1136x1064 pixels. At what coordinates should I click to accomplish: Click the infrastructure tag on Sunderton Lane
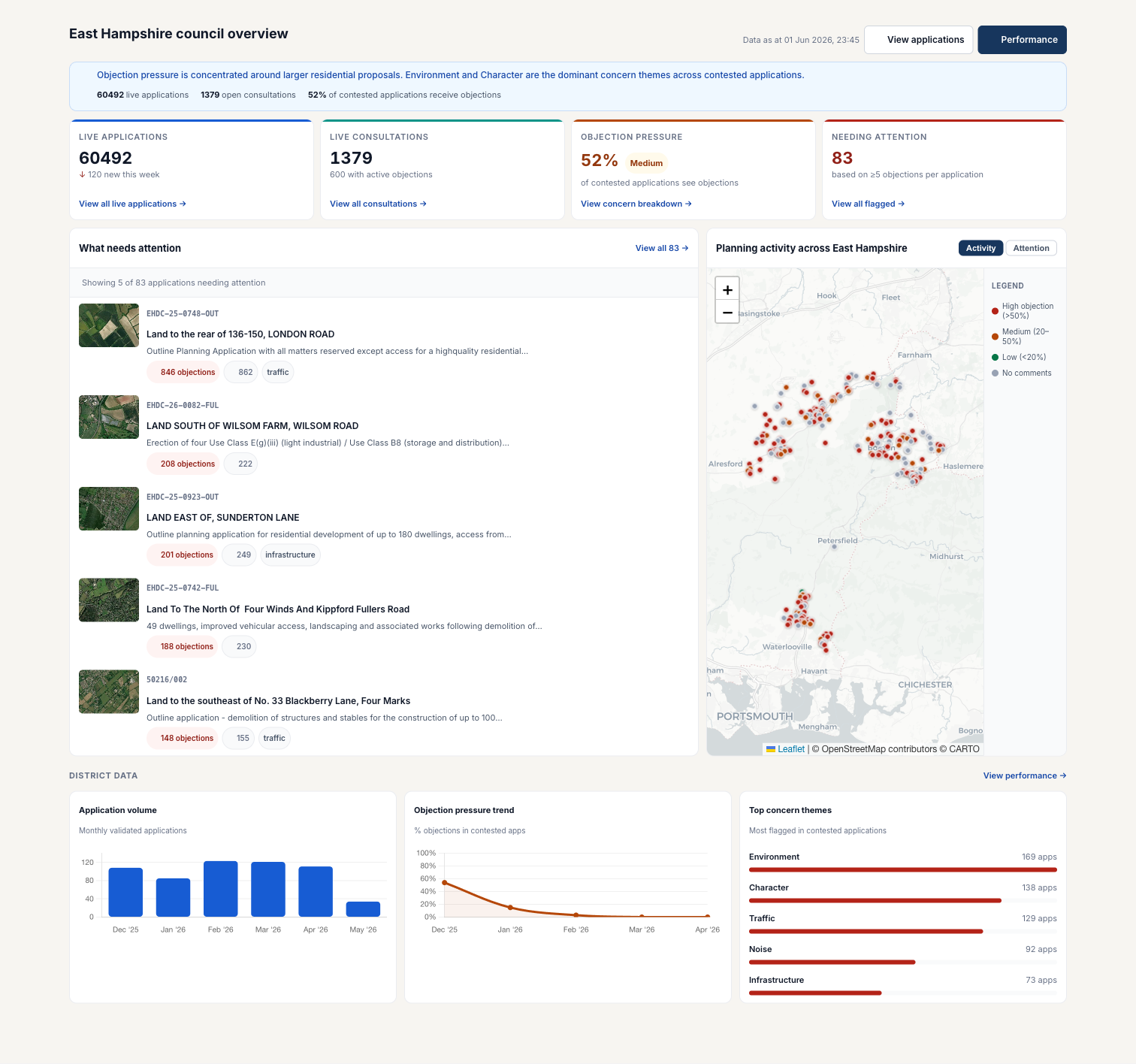pyautogui.click(x=290, y=555)
